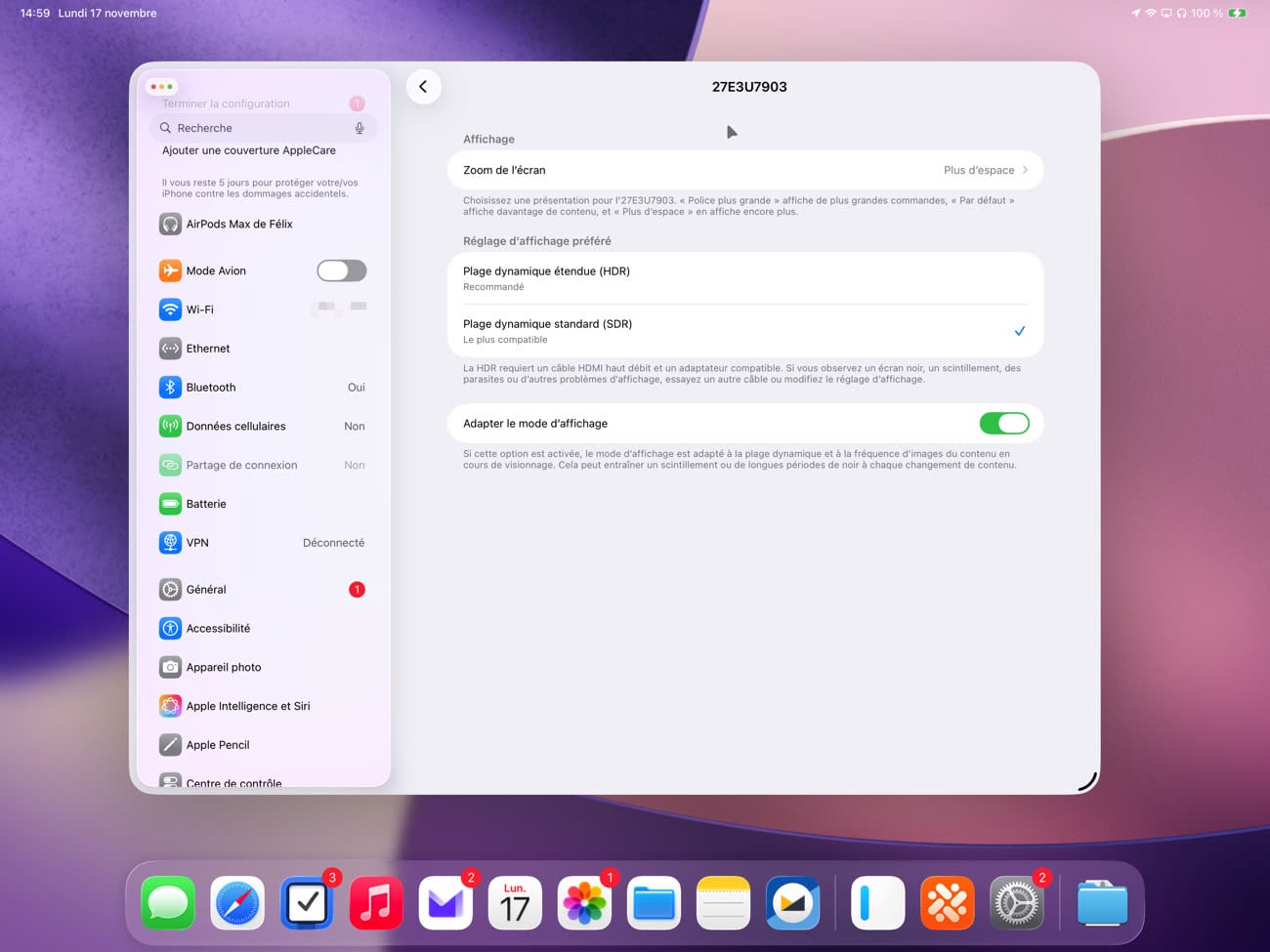Tap the microphone icon in search field
Screen dimensions: 1270x952
pyautogui.click(x=360, y=128)
